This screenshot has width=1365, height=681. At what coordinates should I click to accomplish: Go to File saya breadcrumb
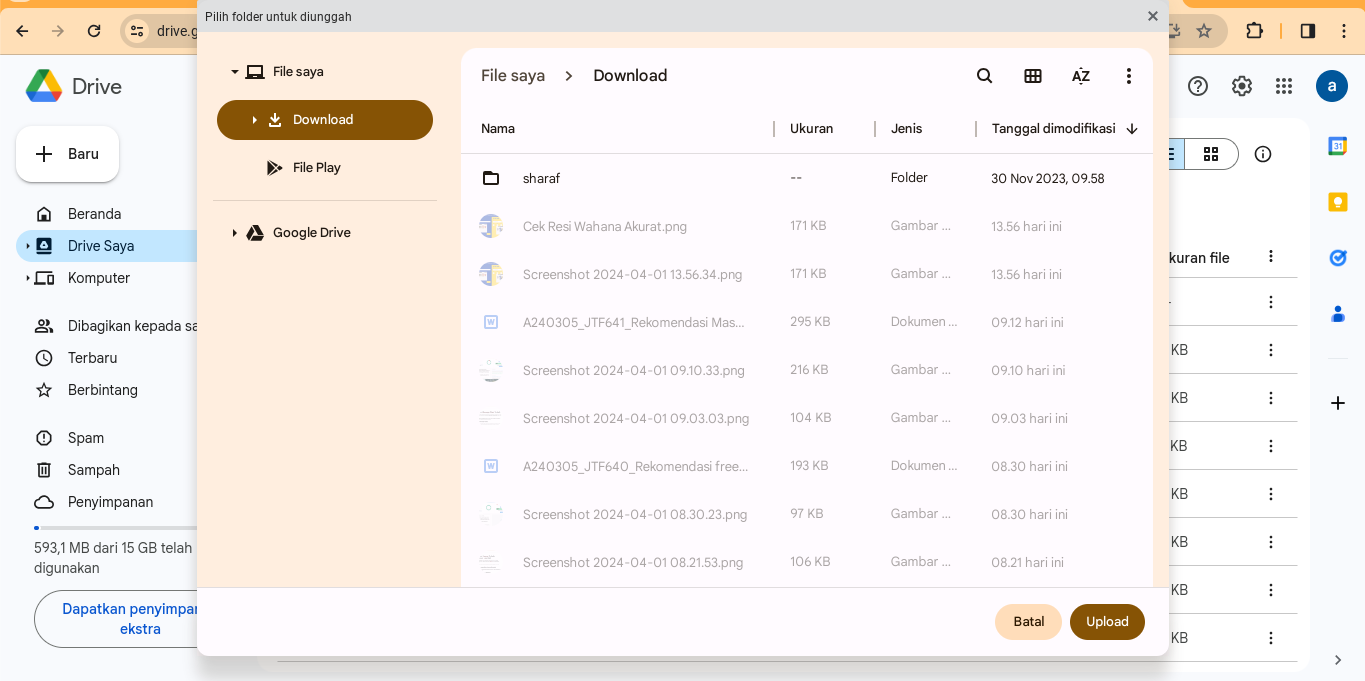coord(513,76)
